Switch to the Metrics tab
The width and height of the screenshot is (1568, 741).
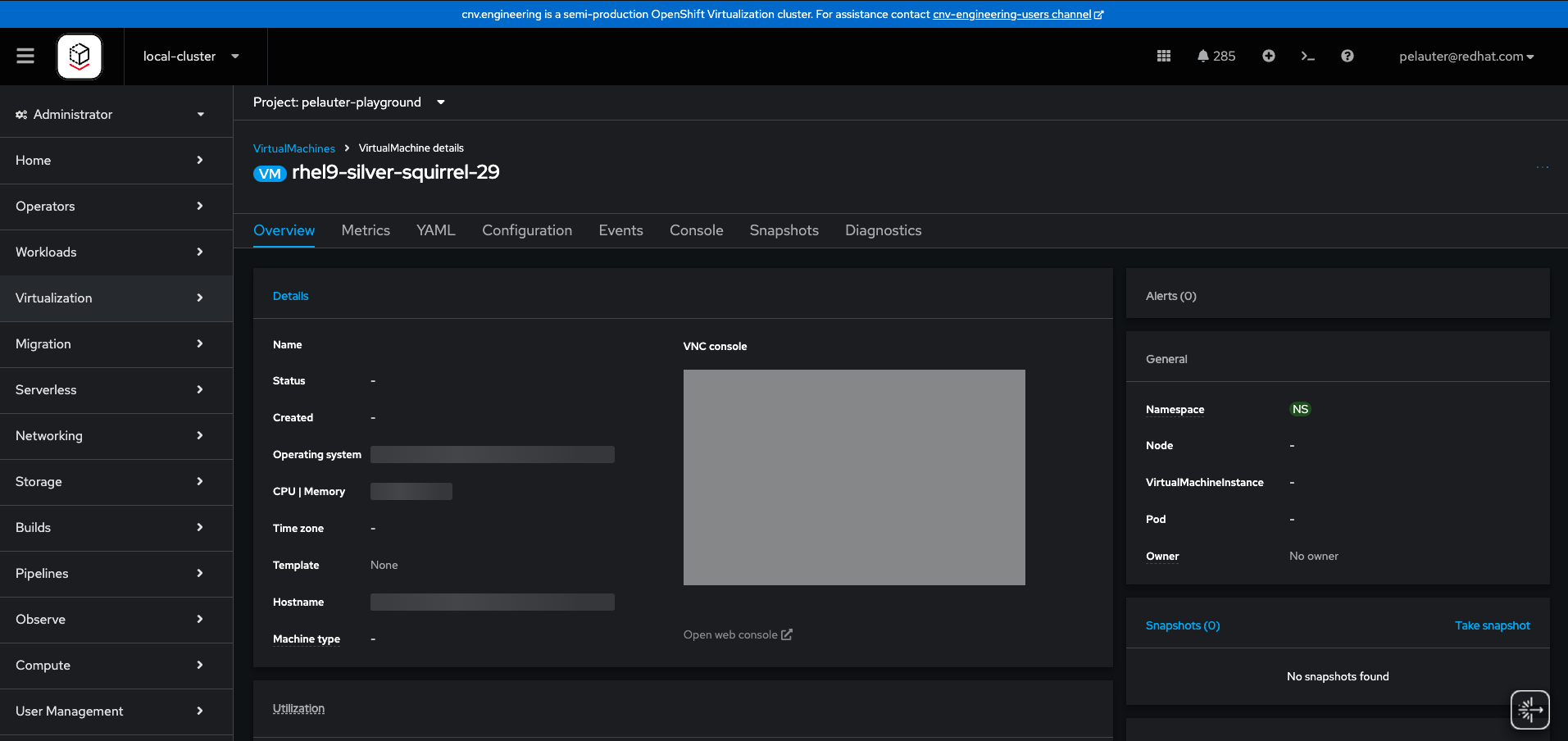pyautogui.click(x=366, y=230)
